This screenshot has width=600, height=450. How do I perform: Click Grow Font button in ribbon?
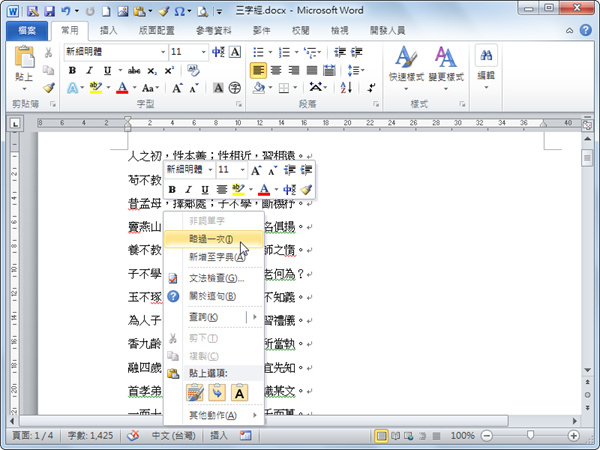[x=177, y=88]
